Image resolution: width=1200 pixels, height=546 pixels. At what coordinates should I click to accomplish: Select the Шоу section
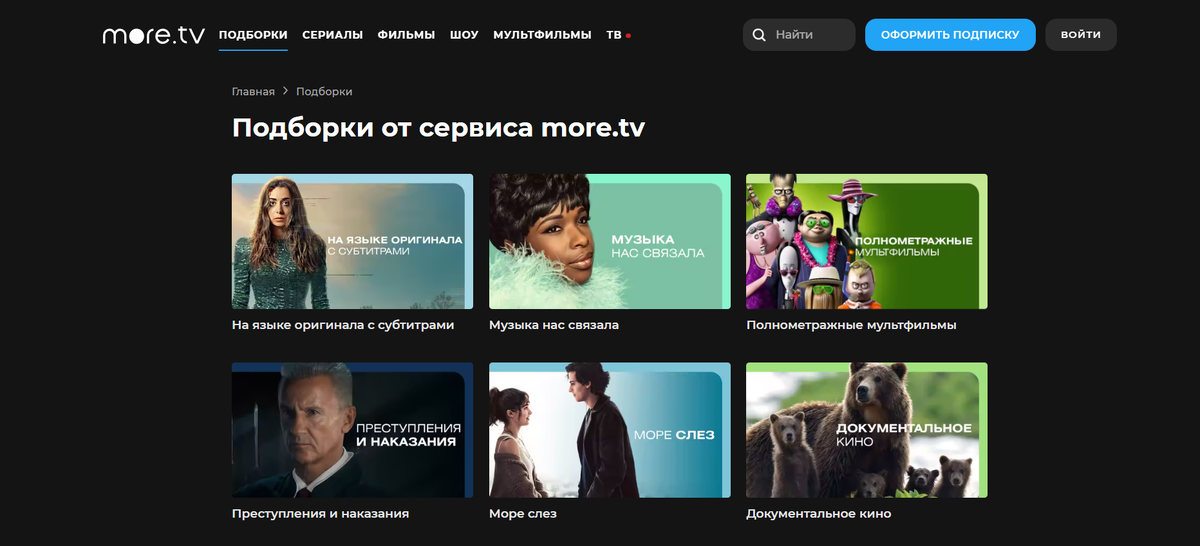coord(464,34)
